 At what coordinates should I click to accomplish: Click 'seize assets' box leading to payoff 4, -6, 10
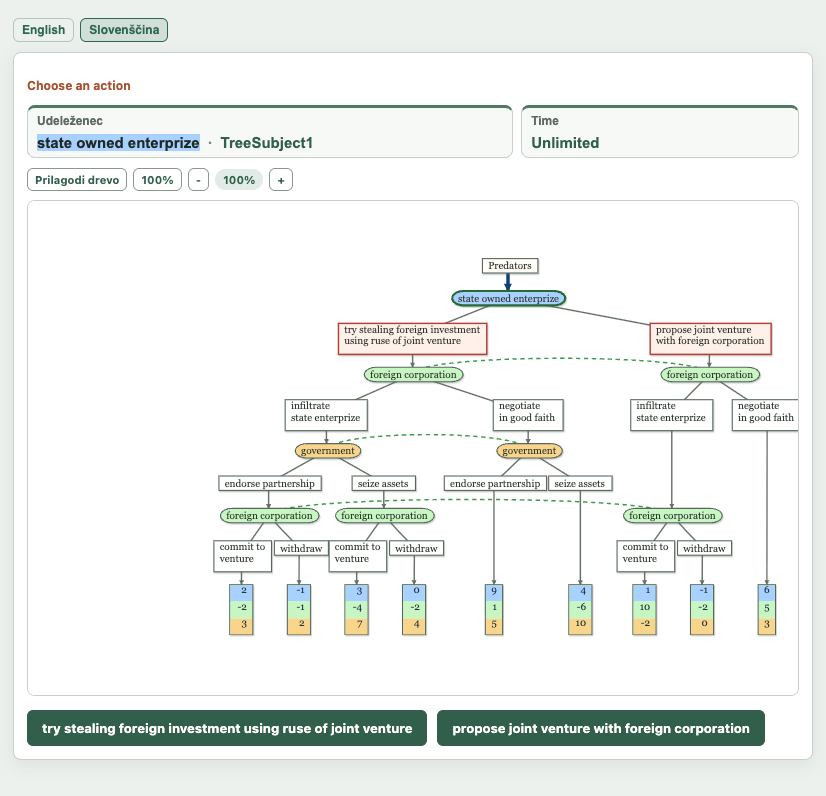tap(580, 483)
